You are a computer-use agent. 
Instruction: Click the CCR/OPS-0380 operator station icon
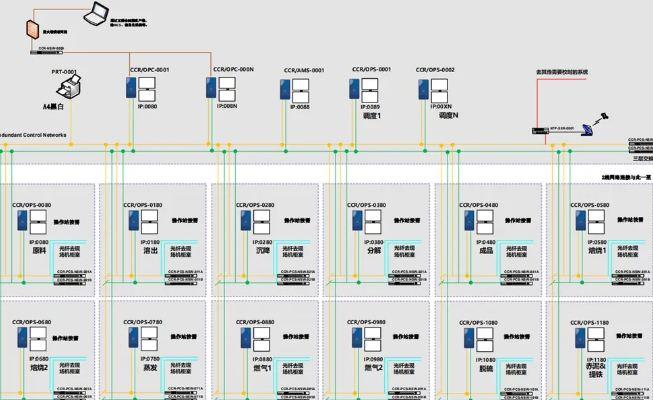367,221
